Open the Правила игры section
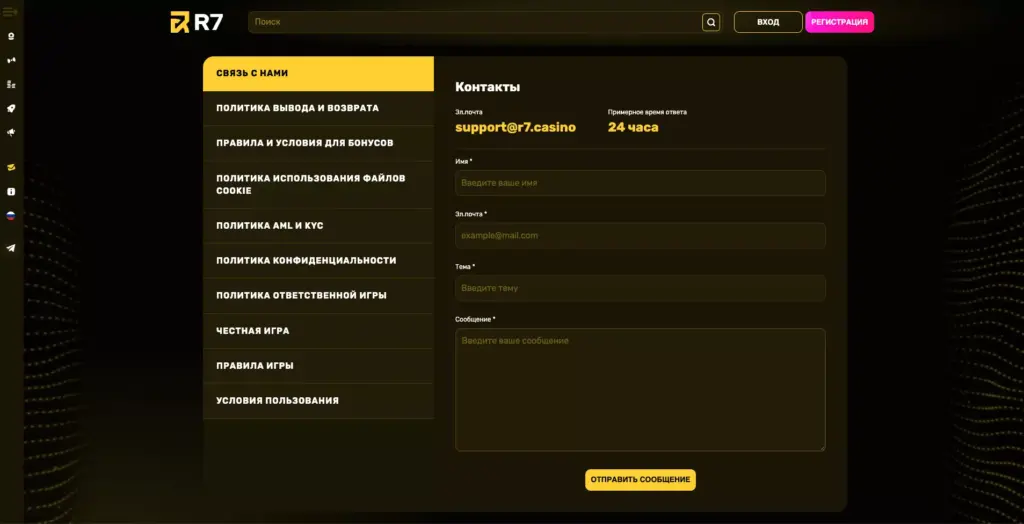The width and height of the screenshot is (1024, 524). pos(318,366)
